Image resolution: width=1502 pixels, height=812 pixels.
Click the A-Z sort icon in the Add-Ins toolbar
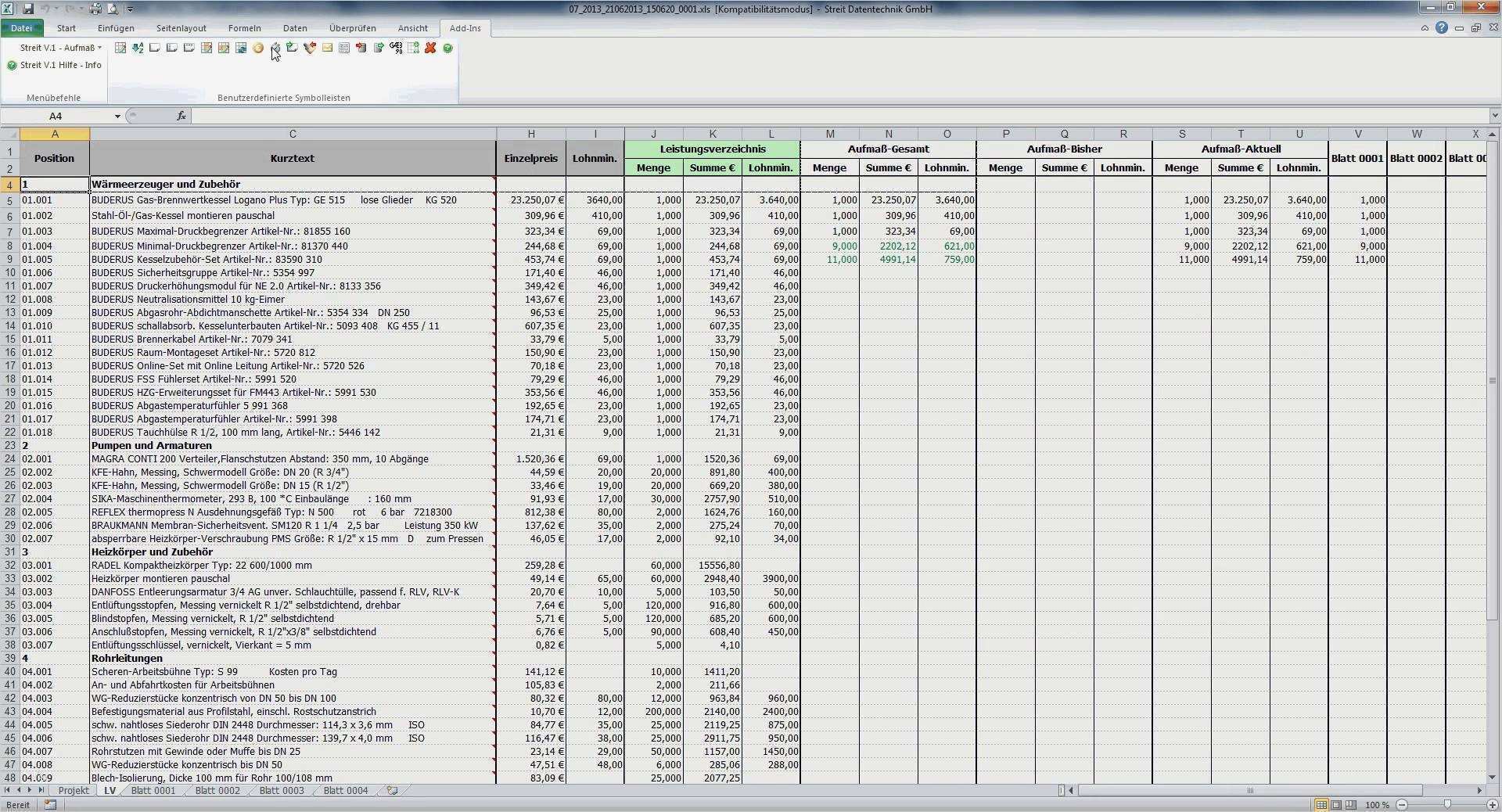pos(137,49)
